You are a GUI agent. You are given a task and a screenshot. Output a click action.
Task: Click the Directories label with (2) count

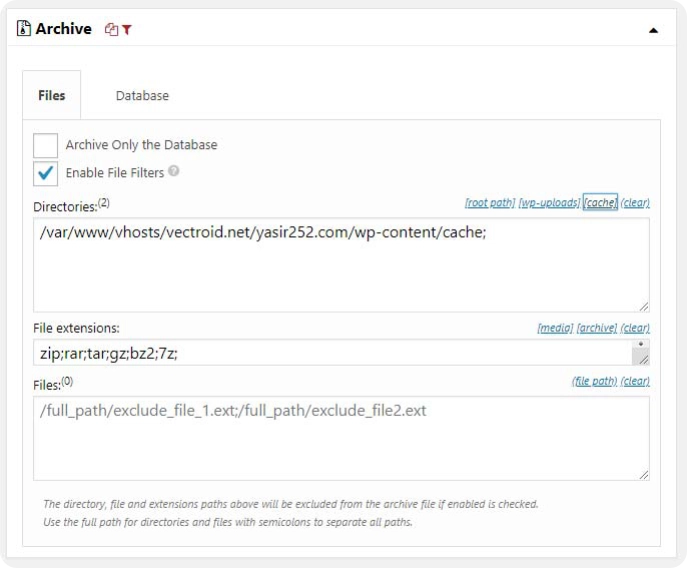click(x=71, y=205)
